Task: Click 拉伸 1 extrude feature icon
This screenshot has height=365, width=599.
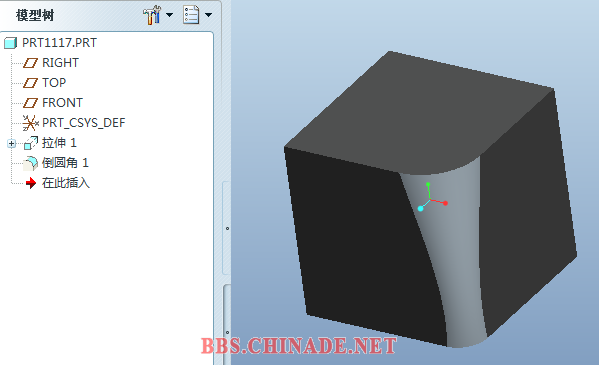Action: [31, 143]
